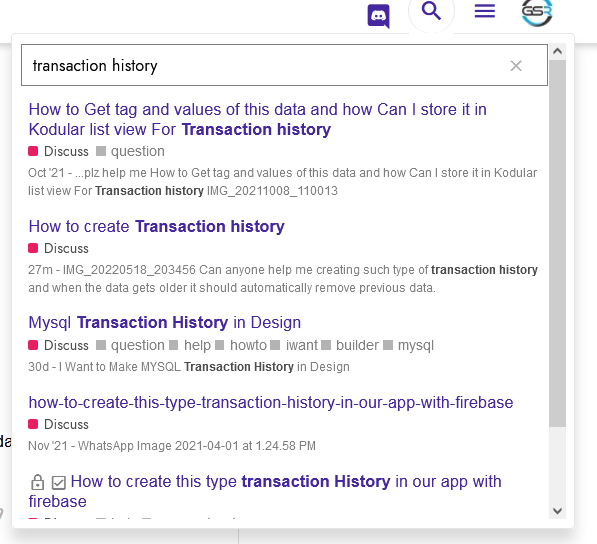
Task: Open the GSR user avatar
Action: pos(537,12)
